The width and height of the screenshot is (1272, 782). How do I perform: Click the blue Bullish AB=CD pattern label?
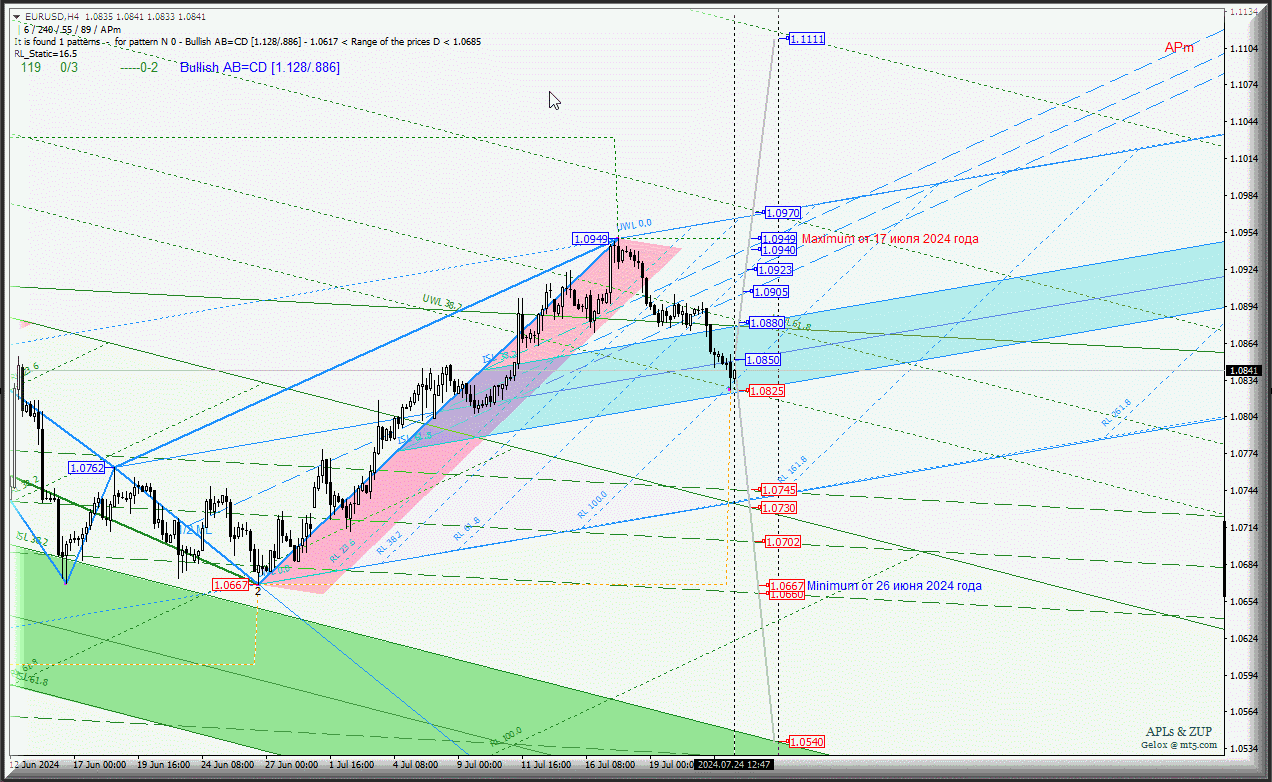coord(259,68)
